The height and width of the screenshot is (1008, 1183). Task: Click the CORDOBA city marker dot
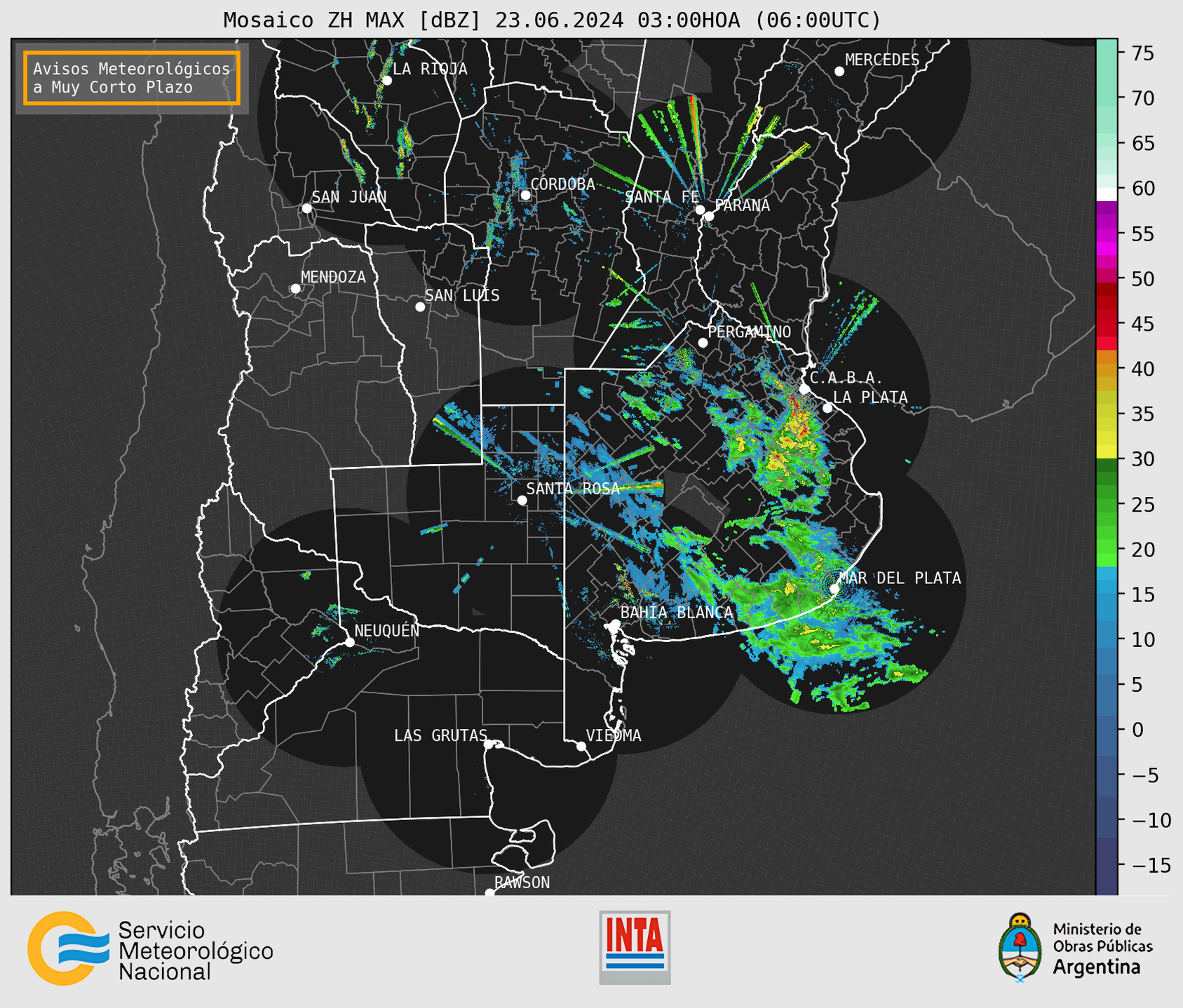click(x=525, y=195)
